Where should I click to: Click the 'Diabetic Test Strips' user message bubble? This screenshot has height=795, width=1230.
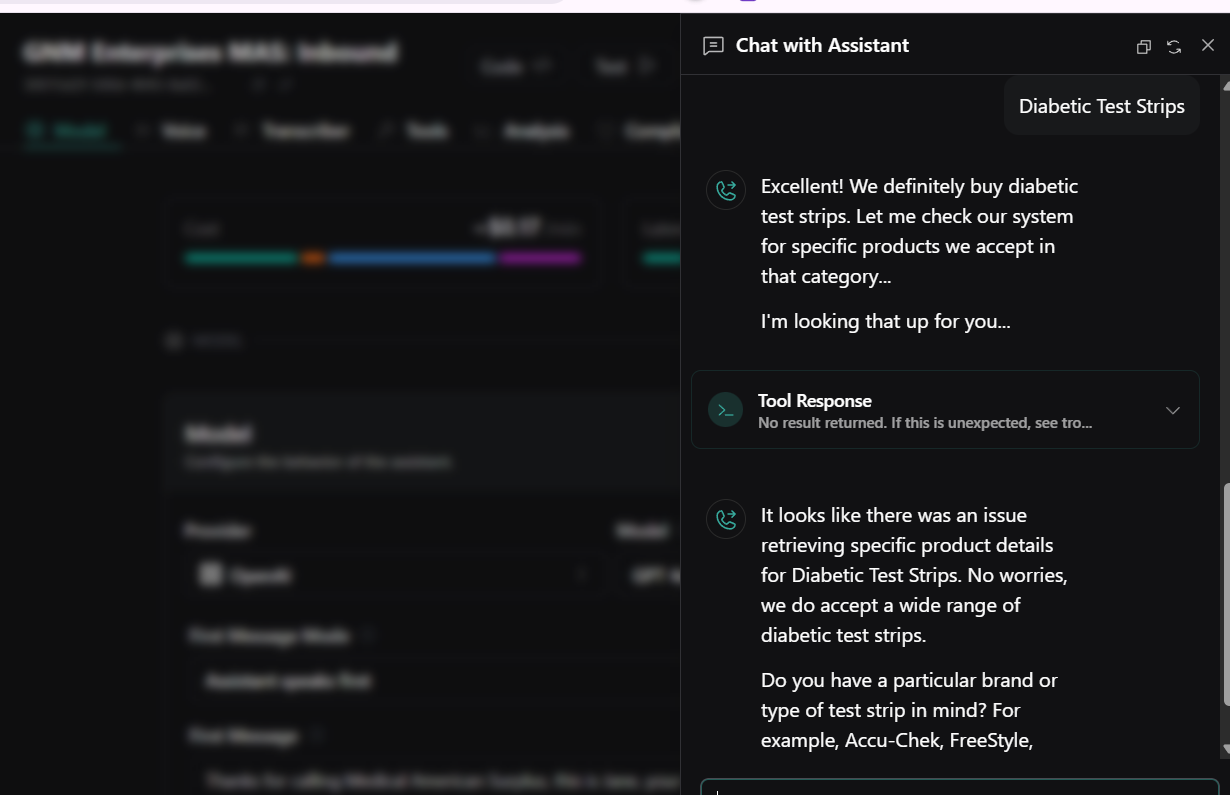point(1101,106)
